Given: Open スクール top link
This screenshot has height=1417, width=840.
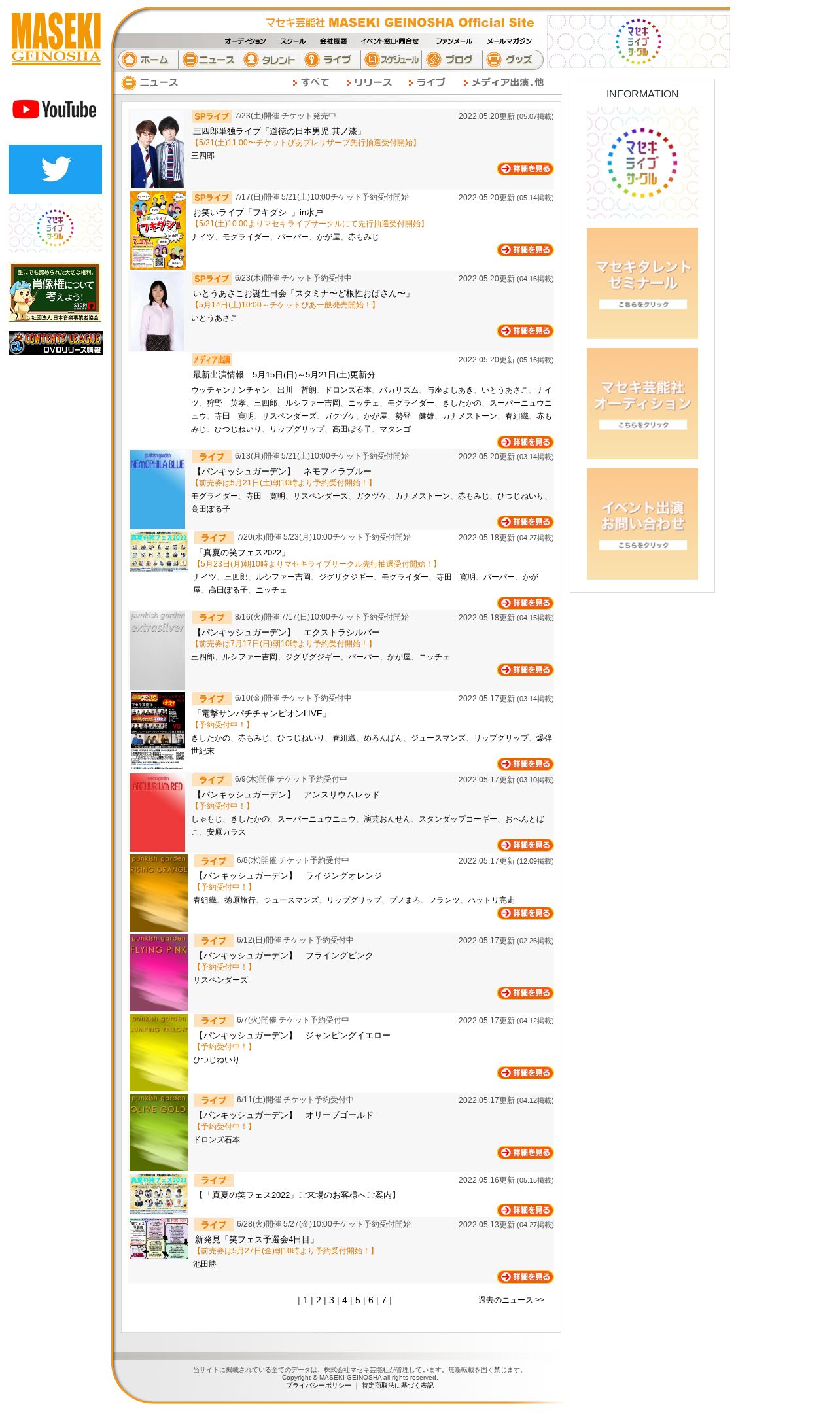Looking at the screenshot, I should [x=292, y=41].
